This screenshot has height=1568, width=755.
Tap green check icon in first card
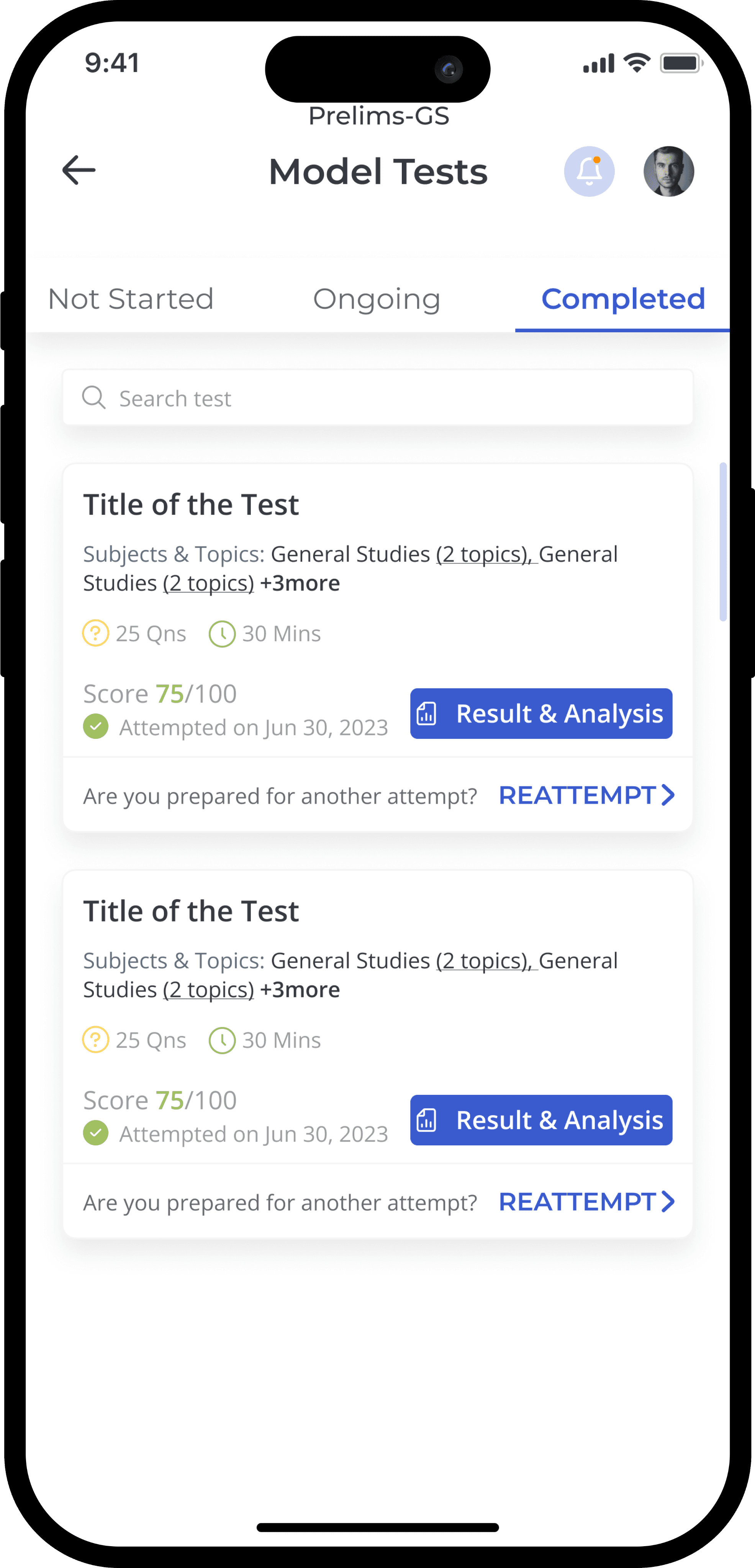(96, 726)
